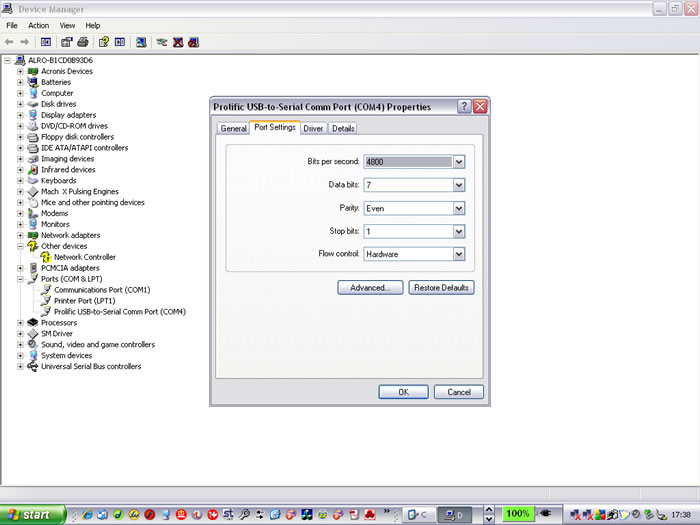Select the PCMCIA adapters entry
Screen dimensions: 700x525
(70, 268)
